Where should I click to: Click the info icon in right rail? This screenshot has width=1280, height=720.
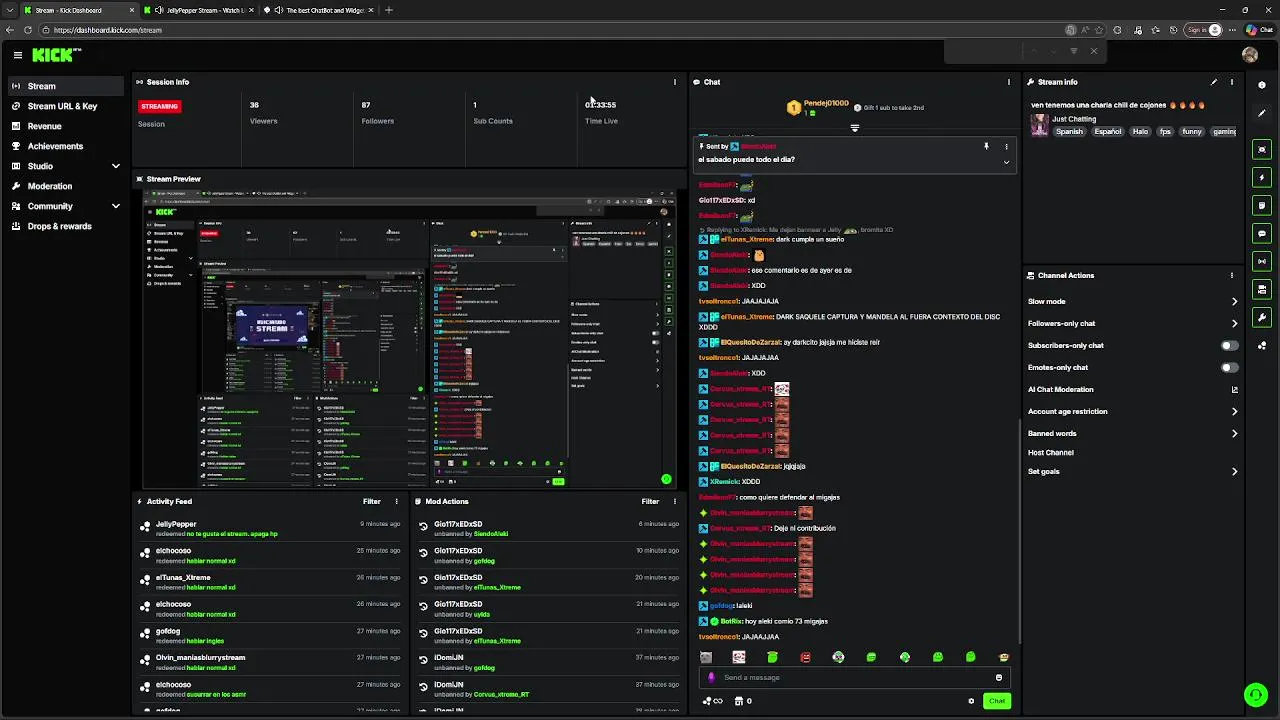click(x=1262, y=85)
